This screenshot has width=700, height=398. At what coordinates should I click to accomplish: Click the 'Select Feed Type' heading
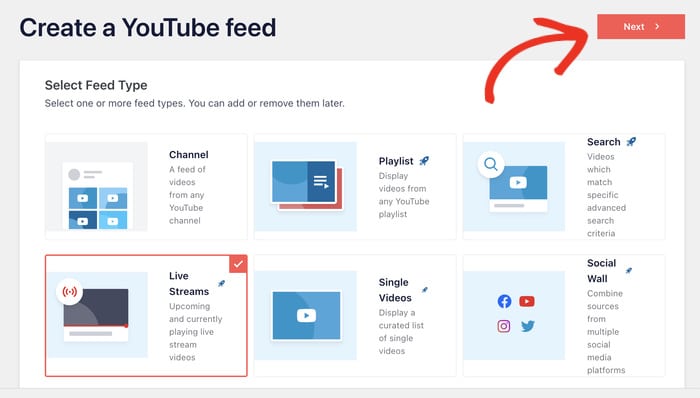tap(96, 85)
